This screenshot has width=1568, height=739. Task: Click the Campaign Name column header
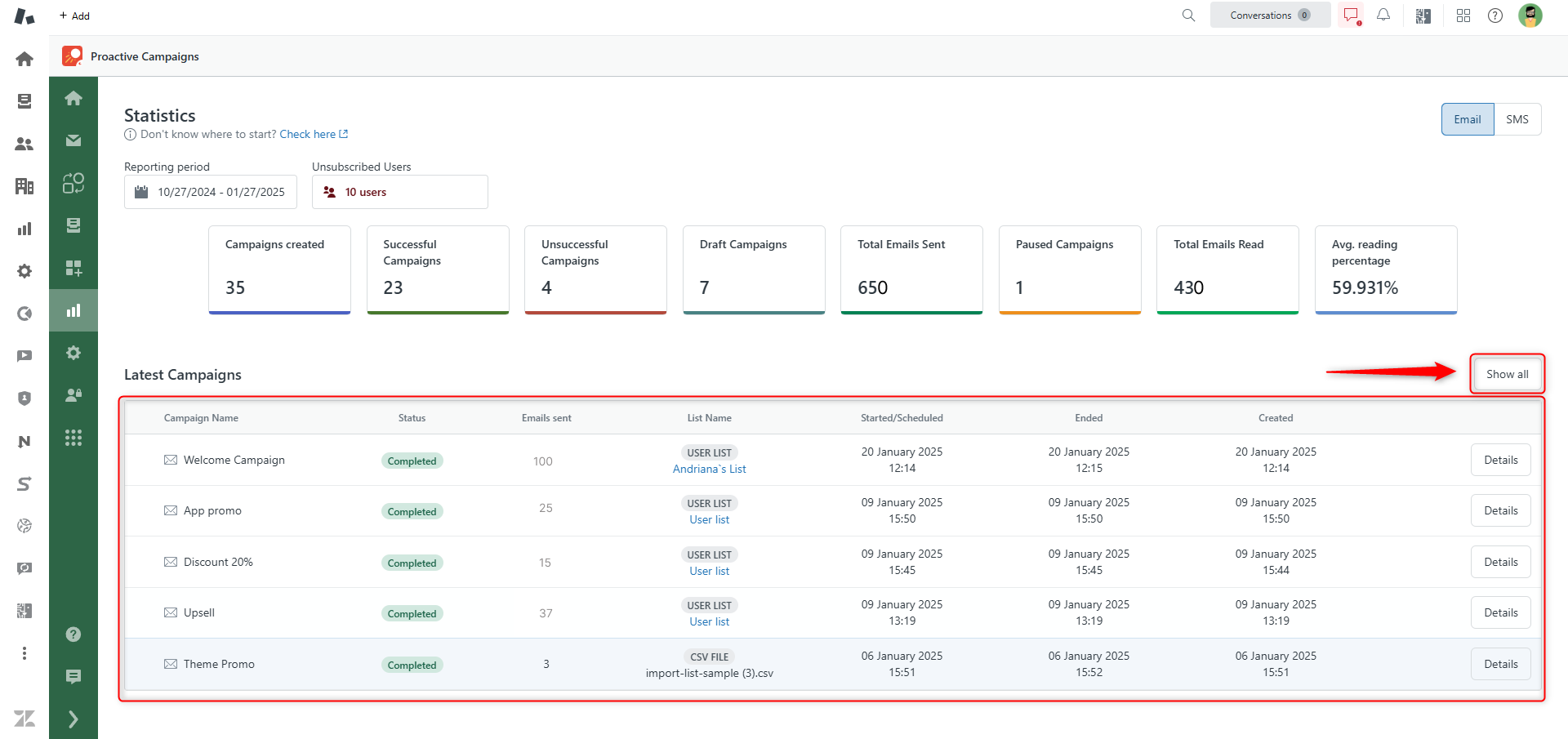(x=201, y=417)
